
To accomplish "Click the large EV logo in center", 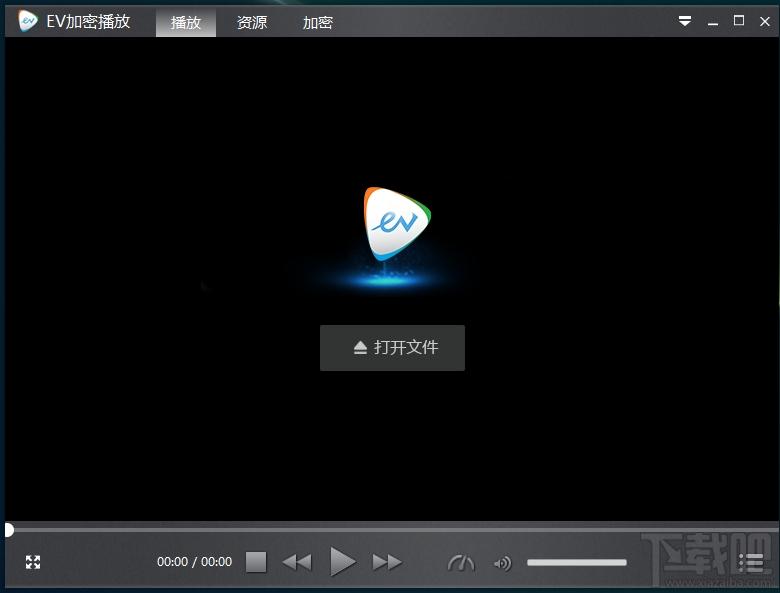I will 396,225.
